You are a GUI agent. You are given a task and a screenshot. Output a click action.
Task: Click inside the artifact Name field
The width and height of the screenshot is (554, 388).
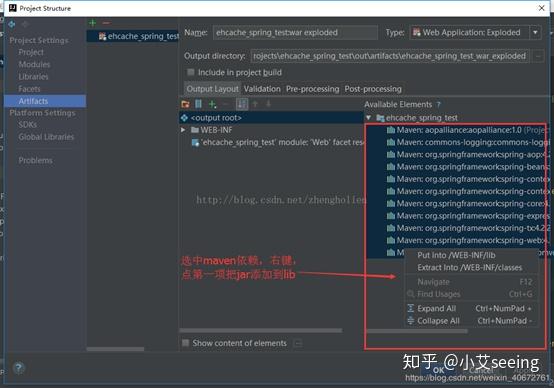pos(295,33)
